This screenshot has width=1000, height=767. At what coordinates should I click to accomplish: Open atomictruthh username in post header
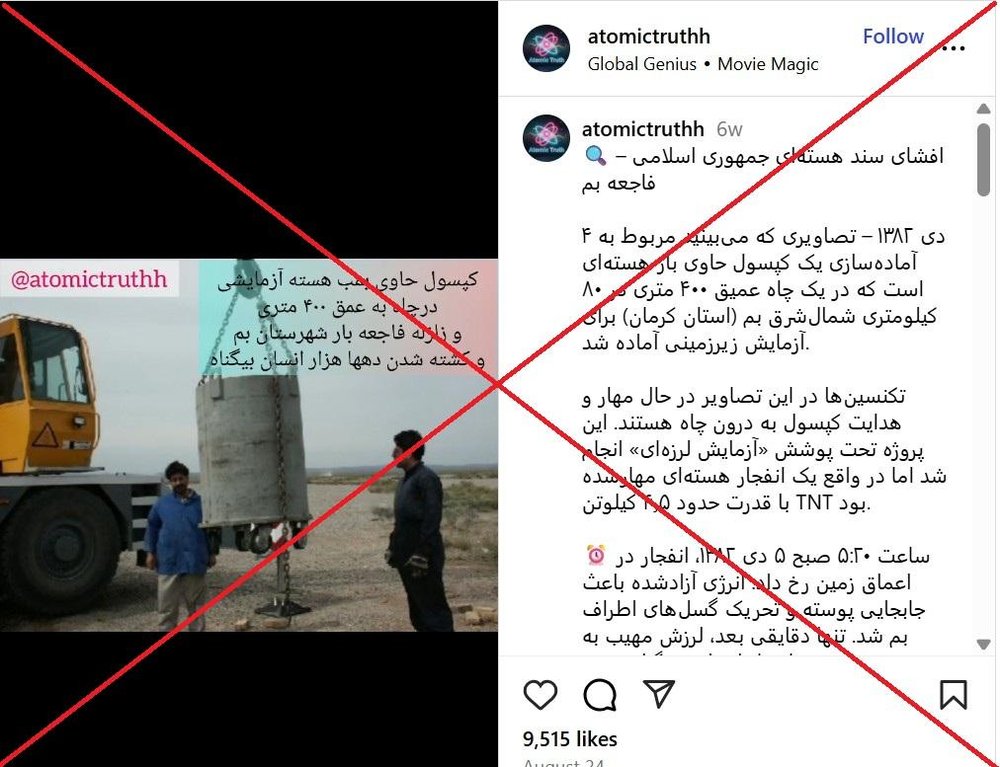[649, 36]
